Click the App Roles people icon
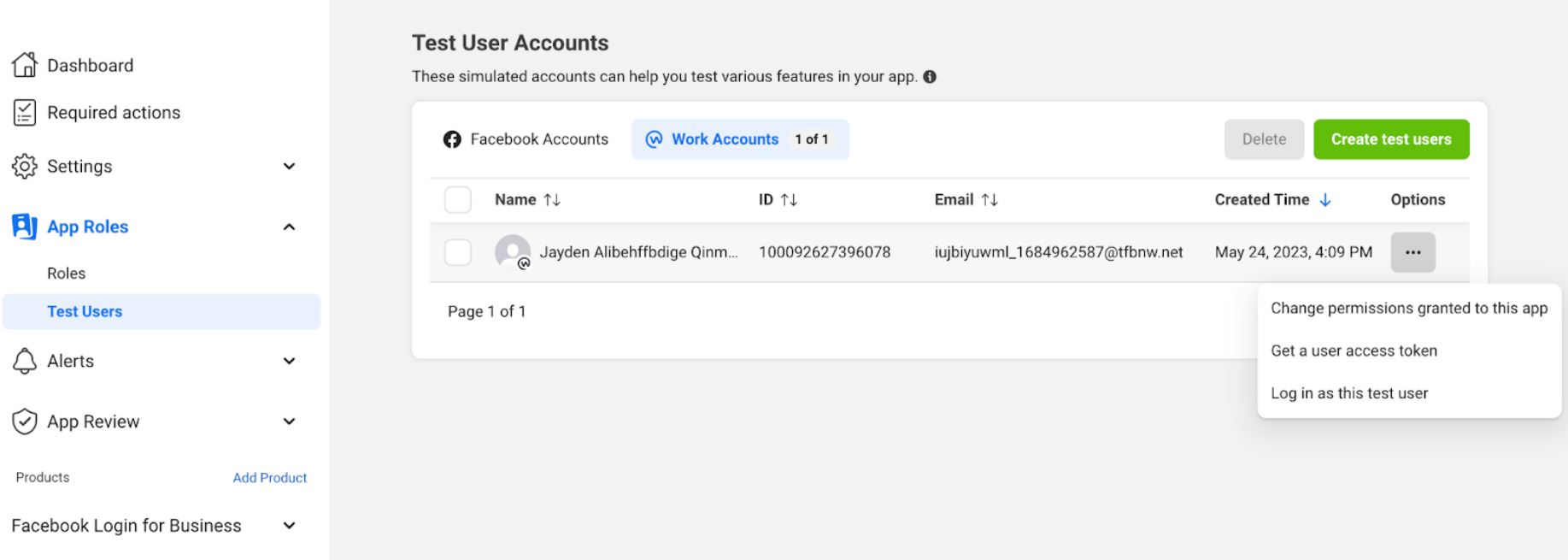 (25, 227)
